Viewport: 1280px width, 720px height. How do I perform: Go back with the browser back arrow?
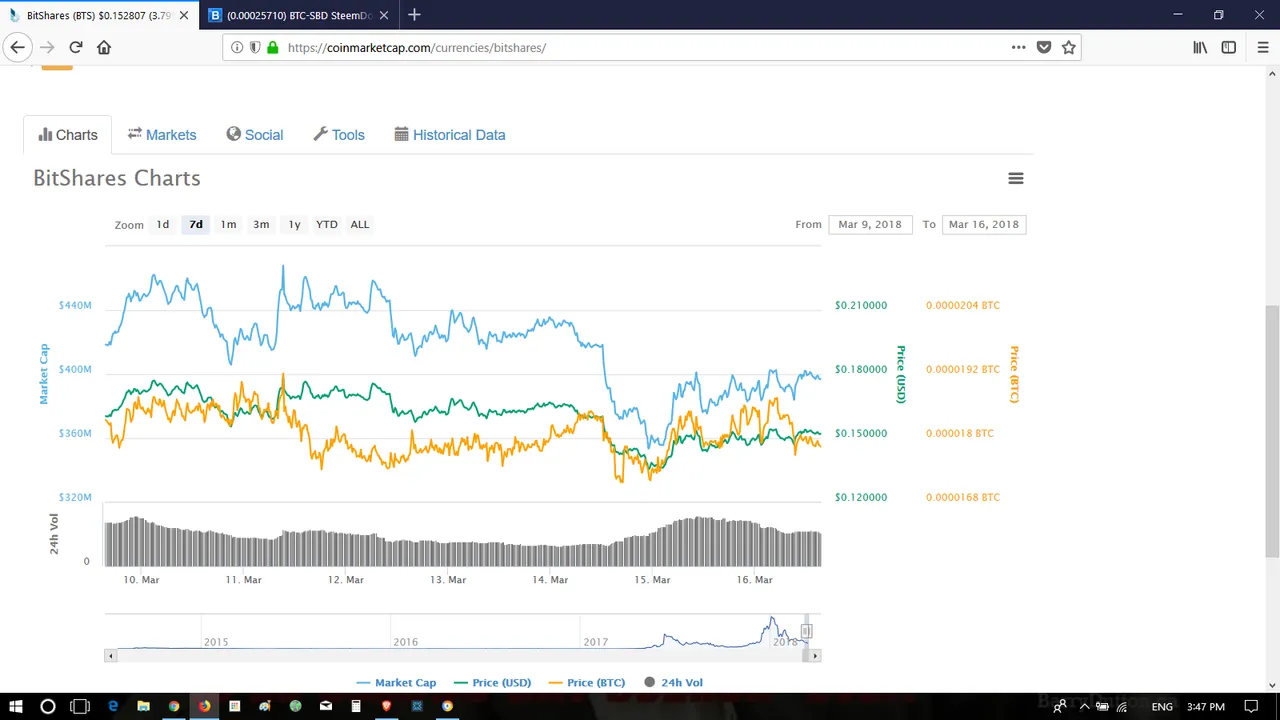(17, 47)
